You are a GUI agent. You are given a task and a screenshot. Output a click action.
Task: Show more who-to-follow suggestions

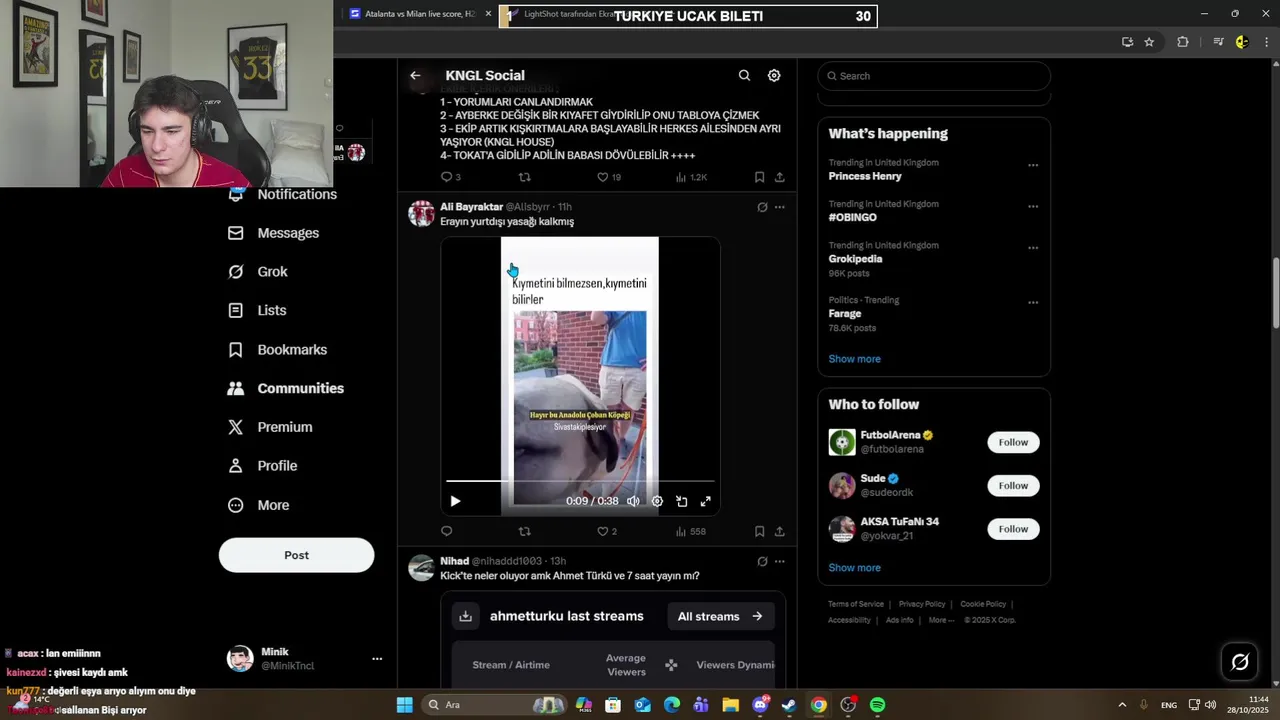[854, 568]
